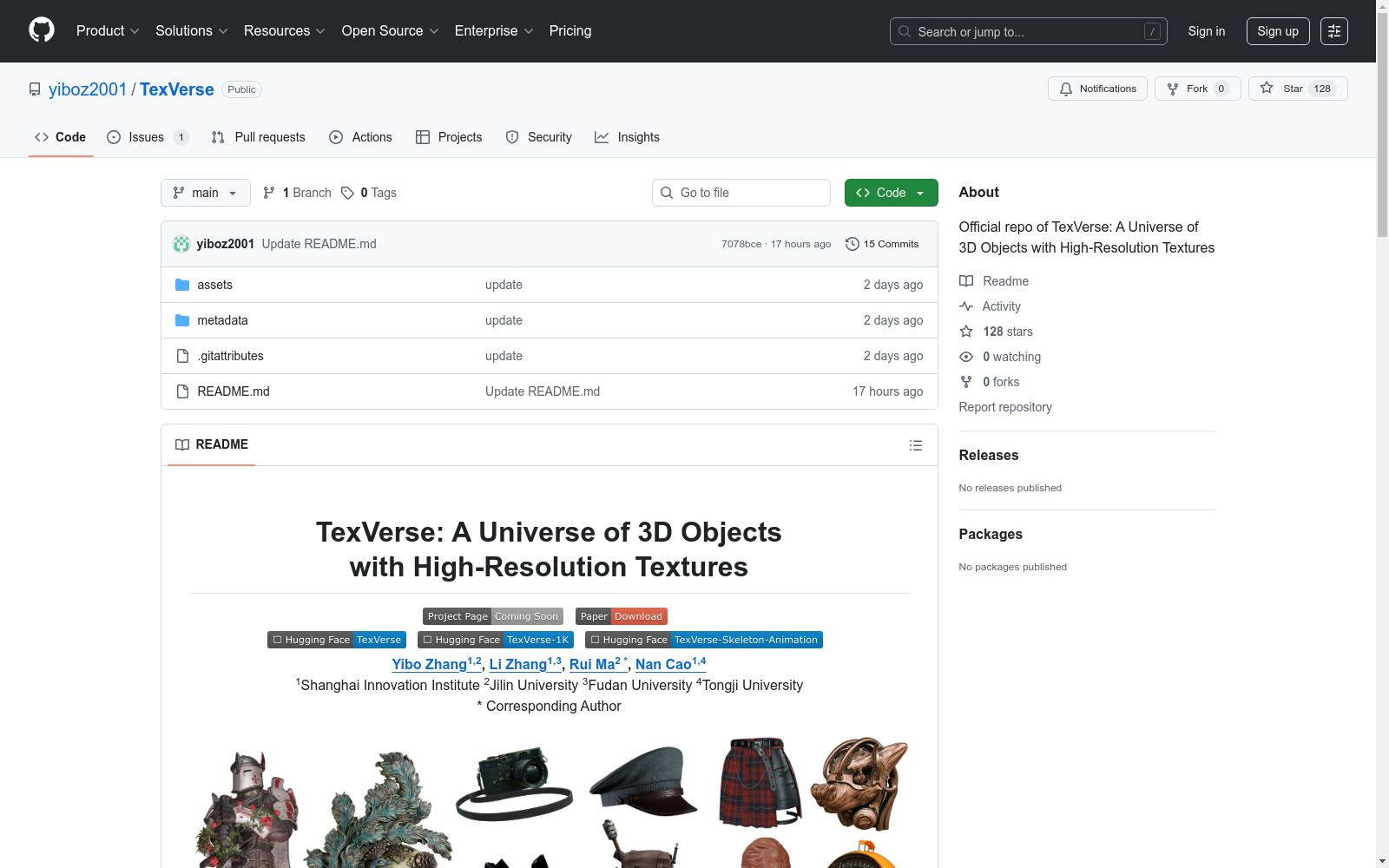Expand the Open Source menu
This screenshot has height=868, width=1389.
(390, 31)
